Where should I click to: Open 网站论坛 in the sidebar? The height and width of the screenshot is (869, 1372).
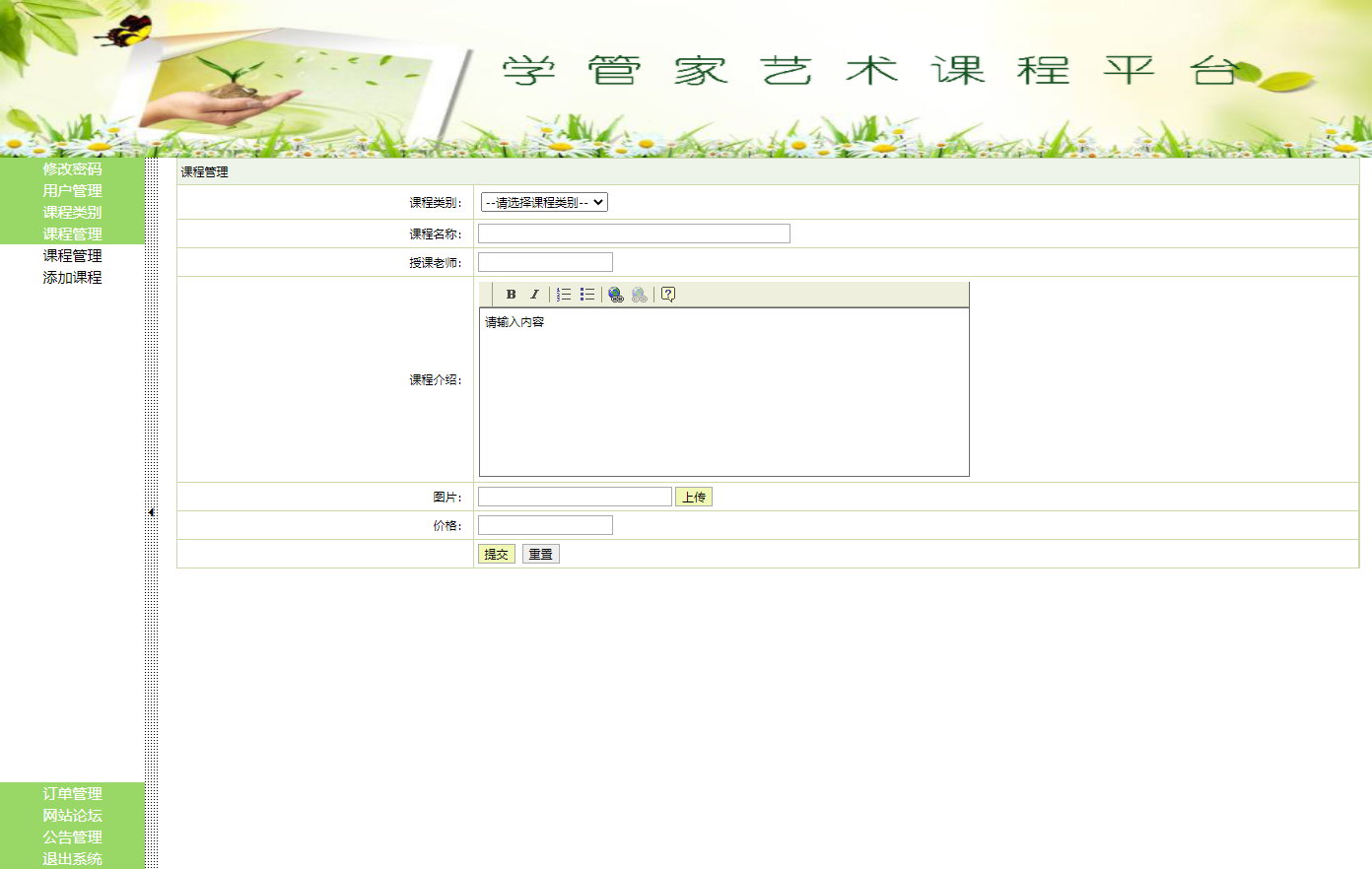[71, 816]
